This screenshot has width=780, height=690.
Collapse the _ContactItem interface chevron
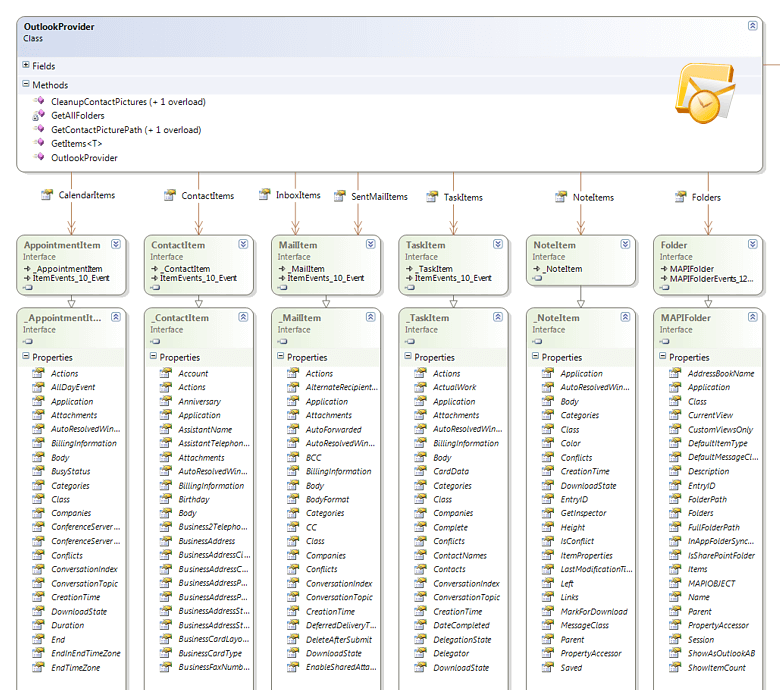(243, 316)
